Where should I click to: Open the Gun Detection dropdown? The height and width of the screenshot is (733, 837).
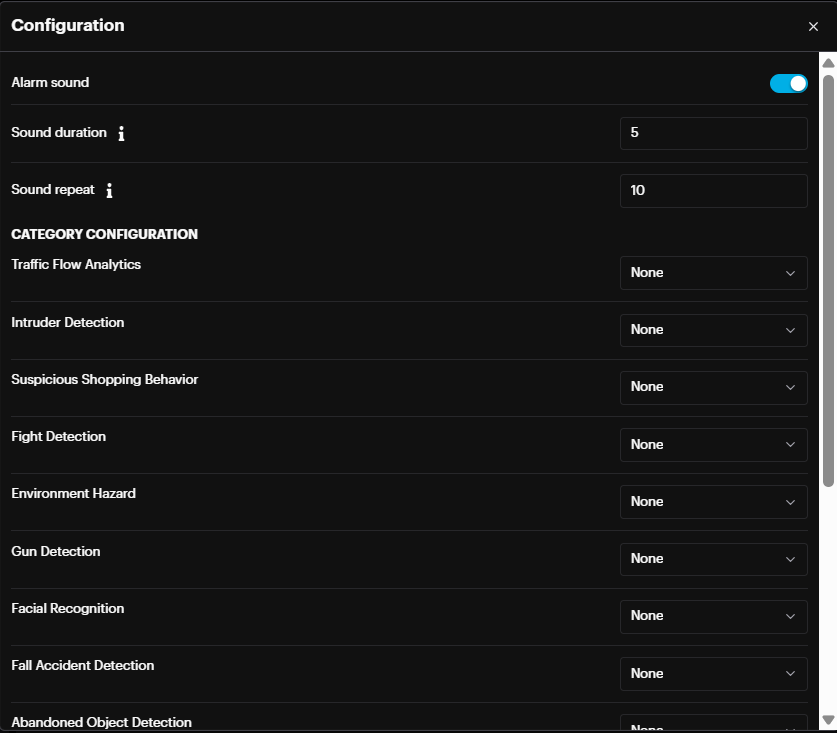pos(713,558)
